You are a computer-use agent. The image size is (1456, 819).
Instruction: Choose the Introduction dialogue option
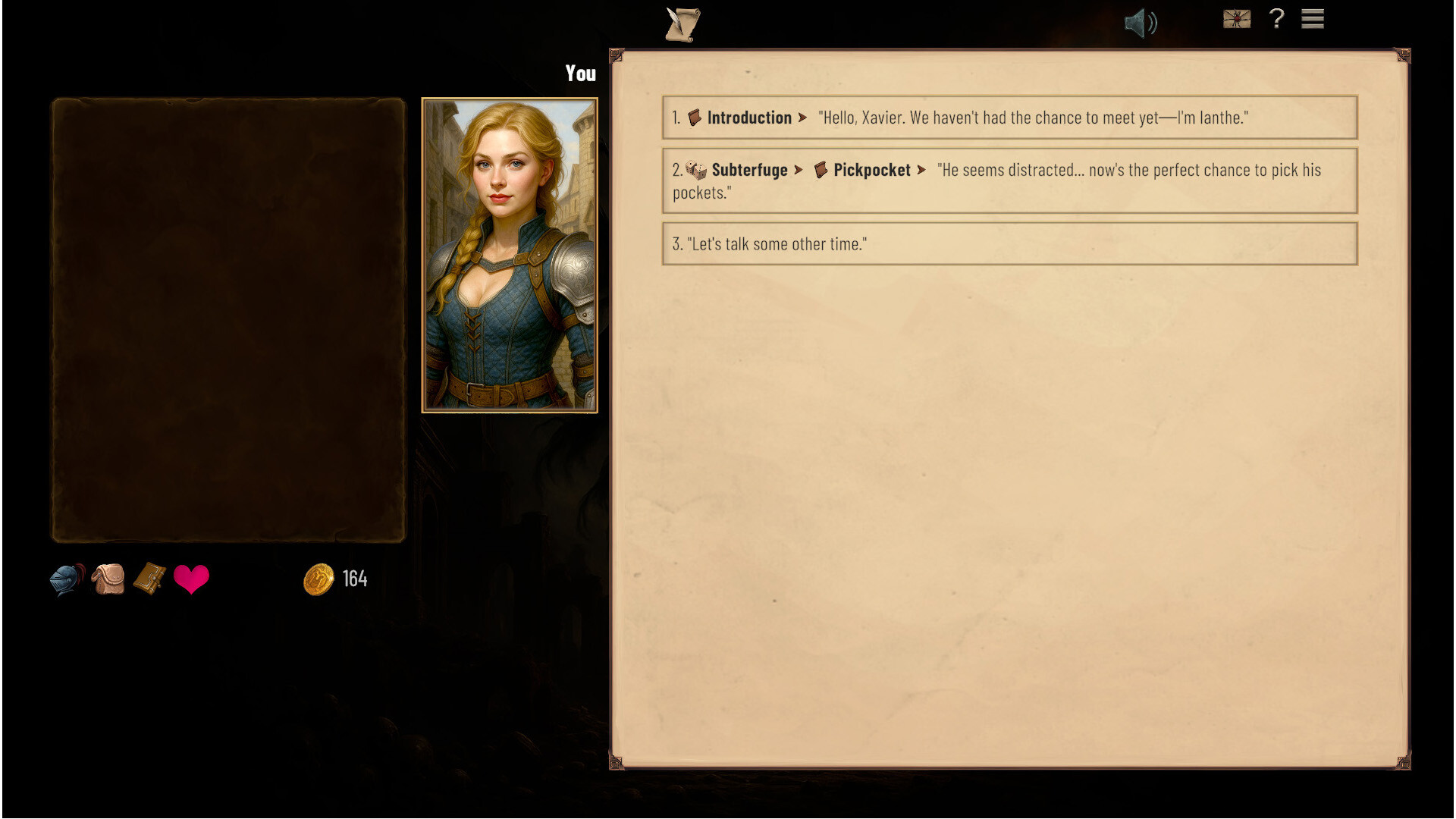click(x=1009, y=118)
